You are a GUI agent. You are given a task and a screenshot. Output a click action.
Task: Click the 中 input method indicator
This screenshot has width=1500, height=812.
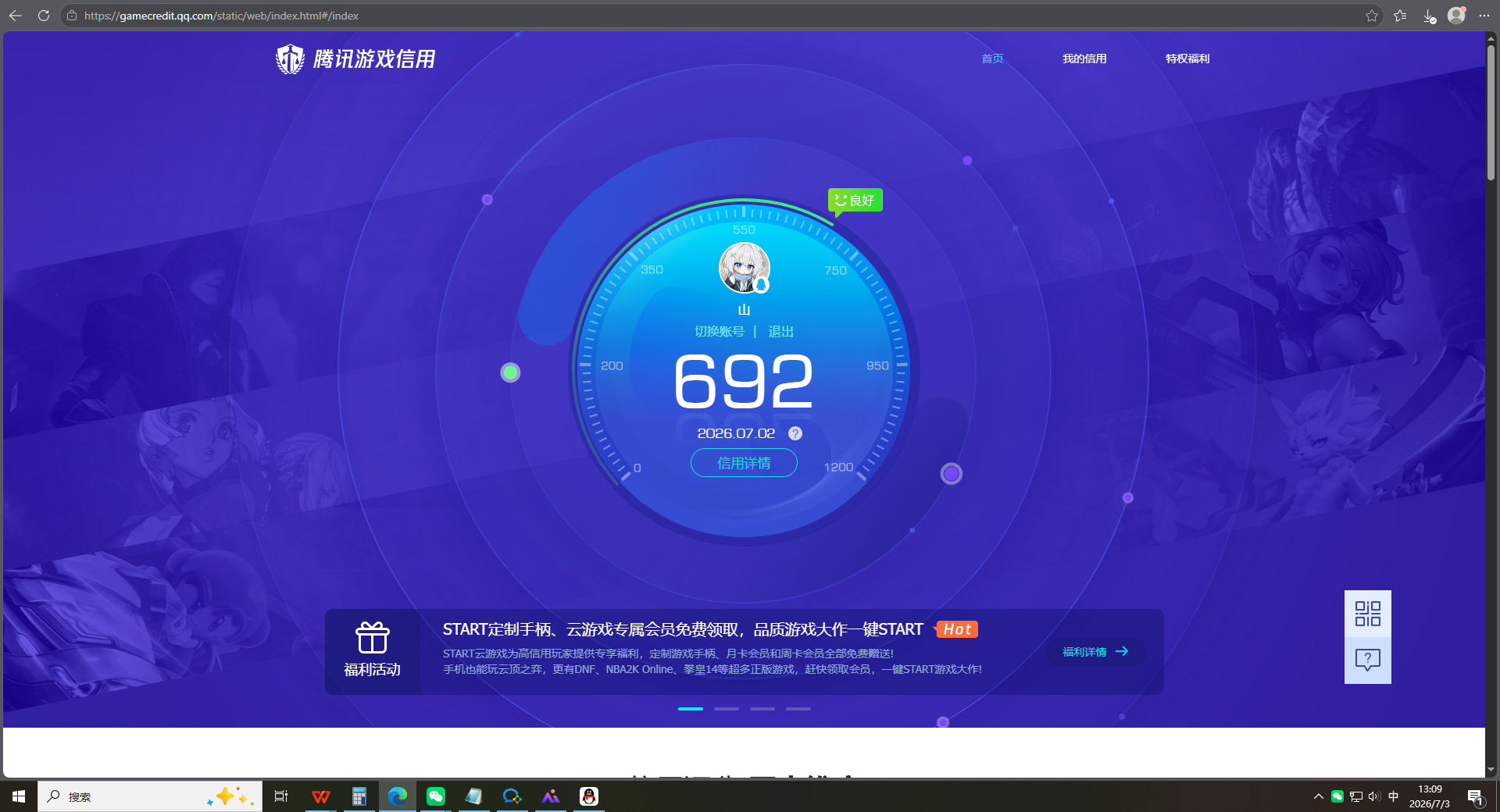tap(1394, 796)
